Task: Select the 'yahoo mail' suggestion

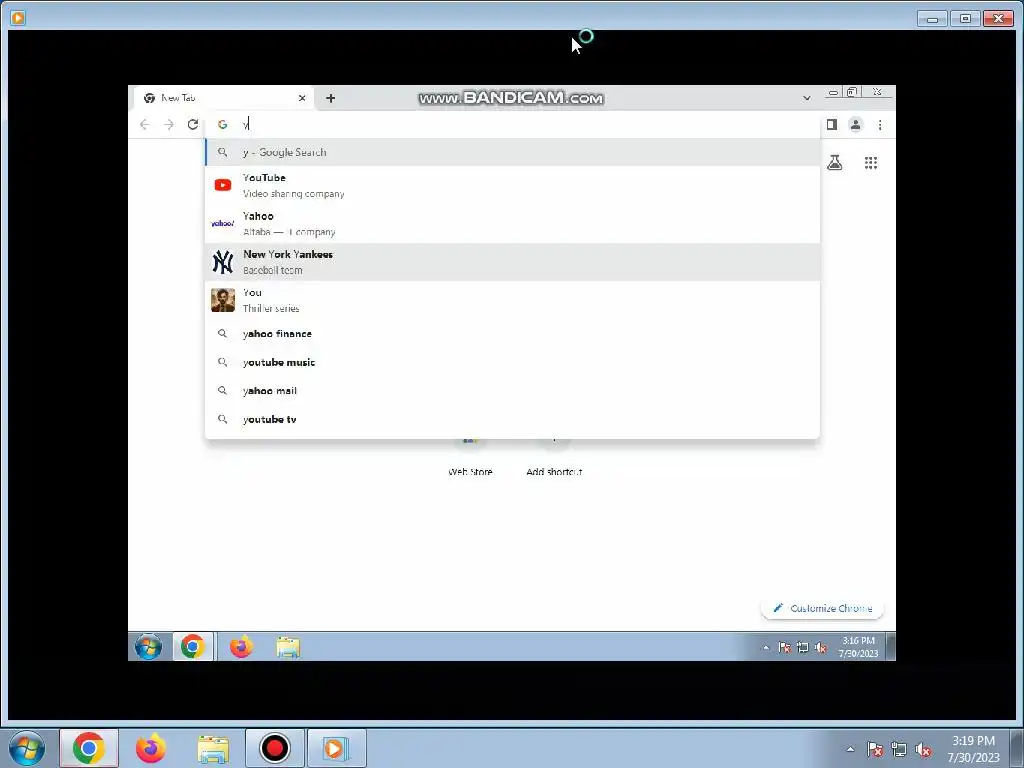Action: [x=513, y=391]
